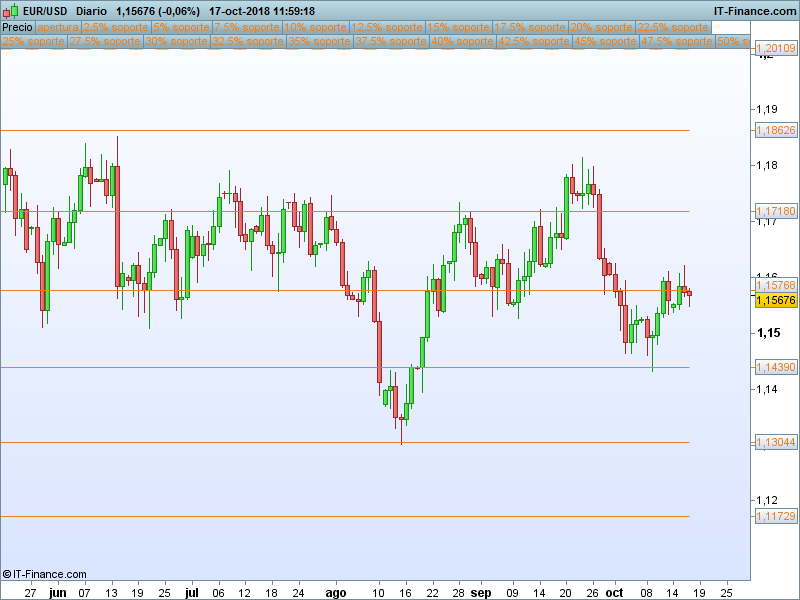Select the apertura legend label
The height and width of the screenshot is (600, 800).
[58, 27]
